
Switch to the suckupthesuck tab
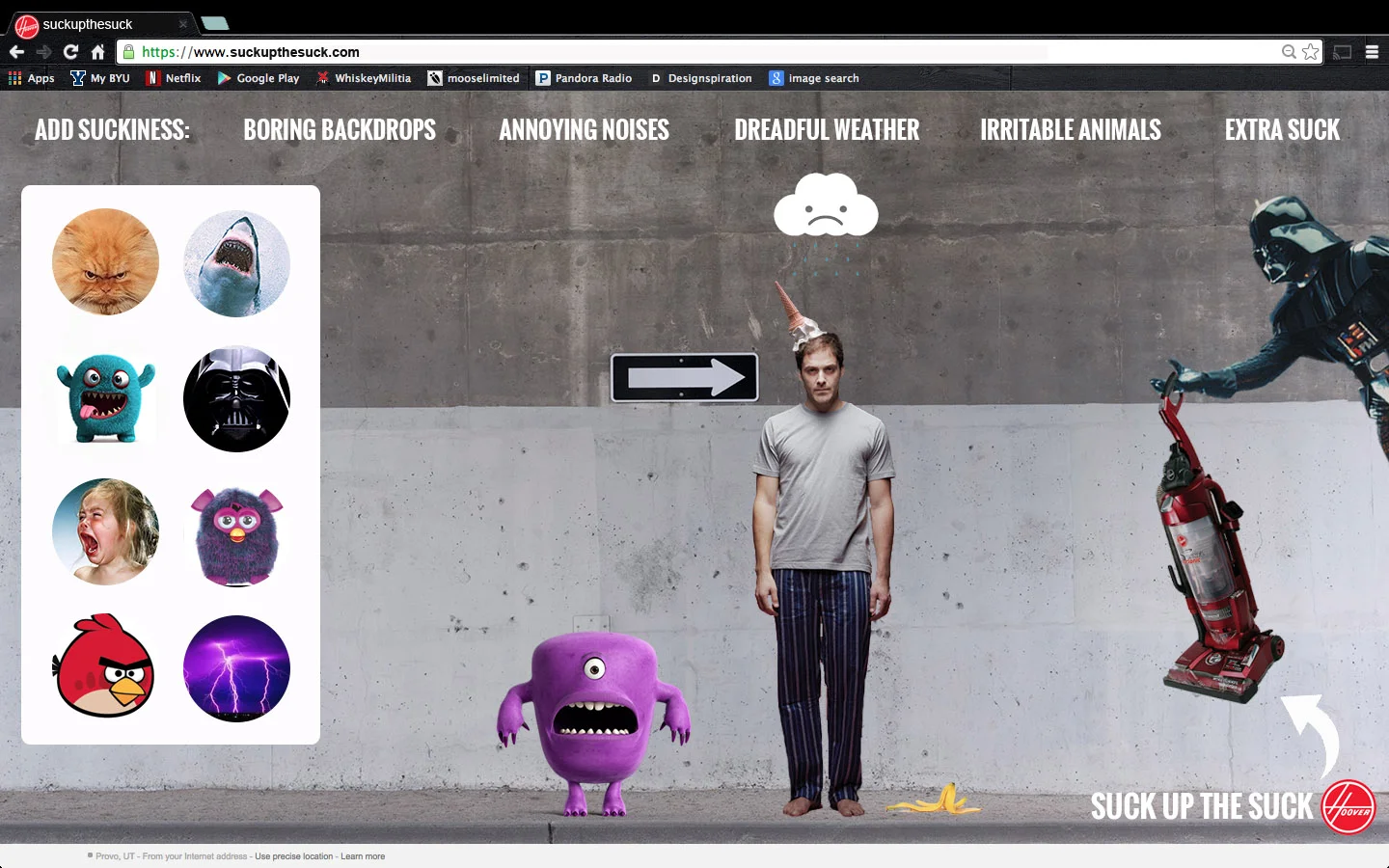pos(100,24)
